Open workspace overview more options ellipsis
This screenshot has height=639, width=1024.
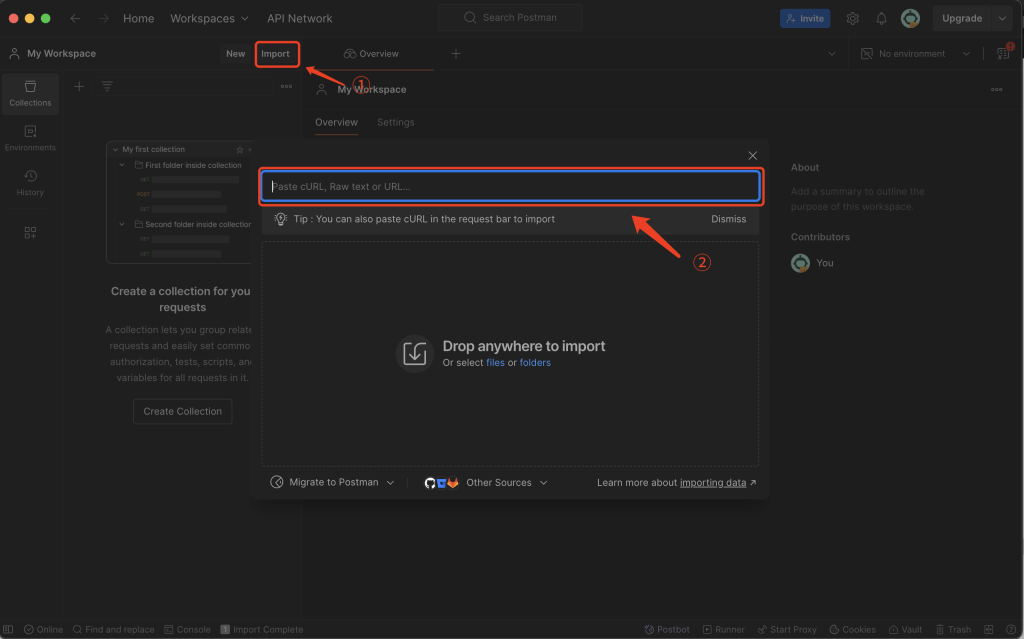point(997,90)
